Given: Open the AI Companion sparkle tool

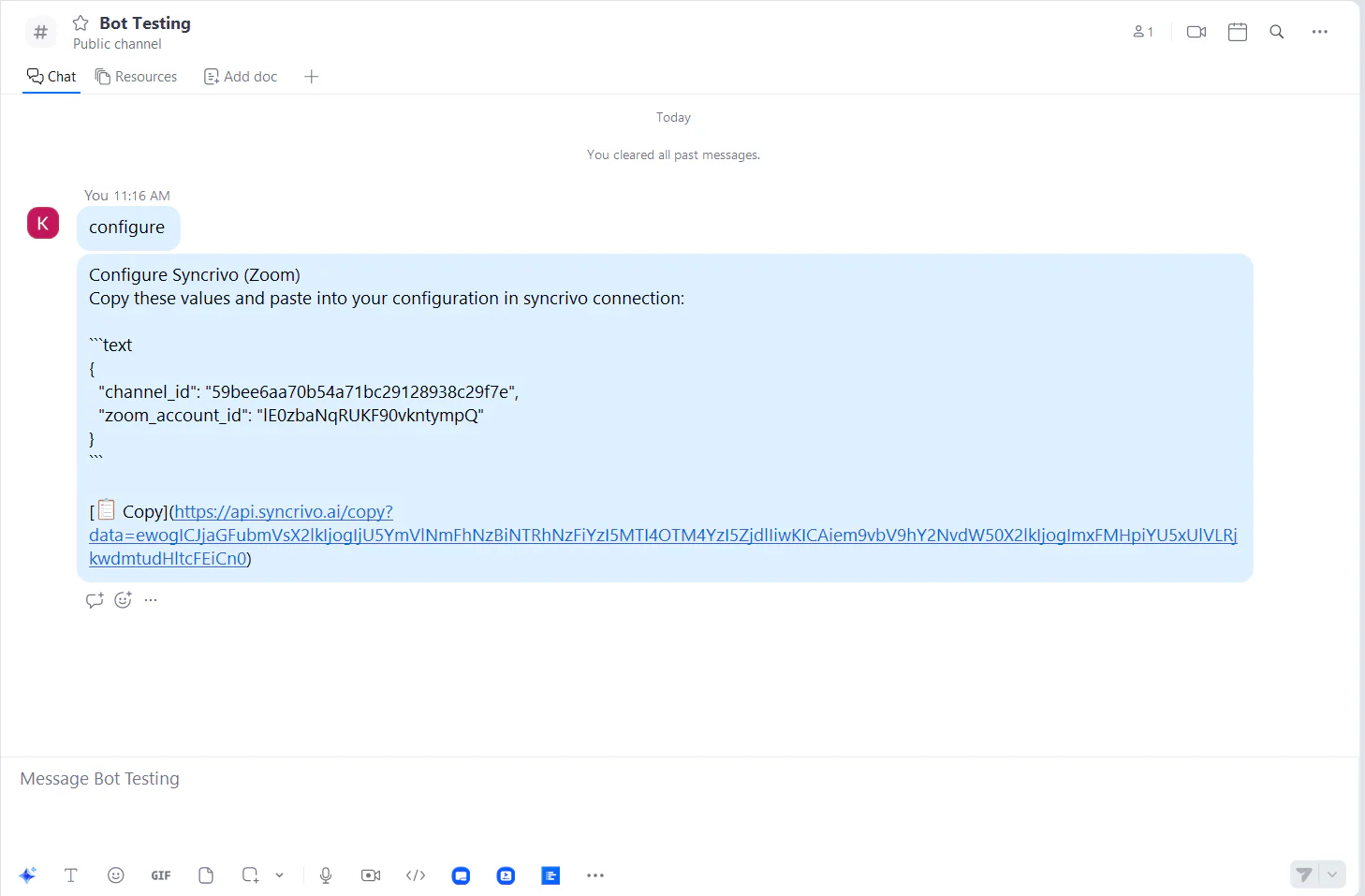Looking at the screenshot, I should (x=27, y=875).
